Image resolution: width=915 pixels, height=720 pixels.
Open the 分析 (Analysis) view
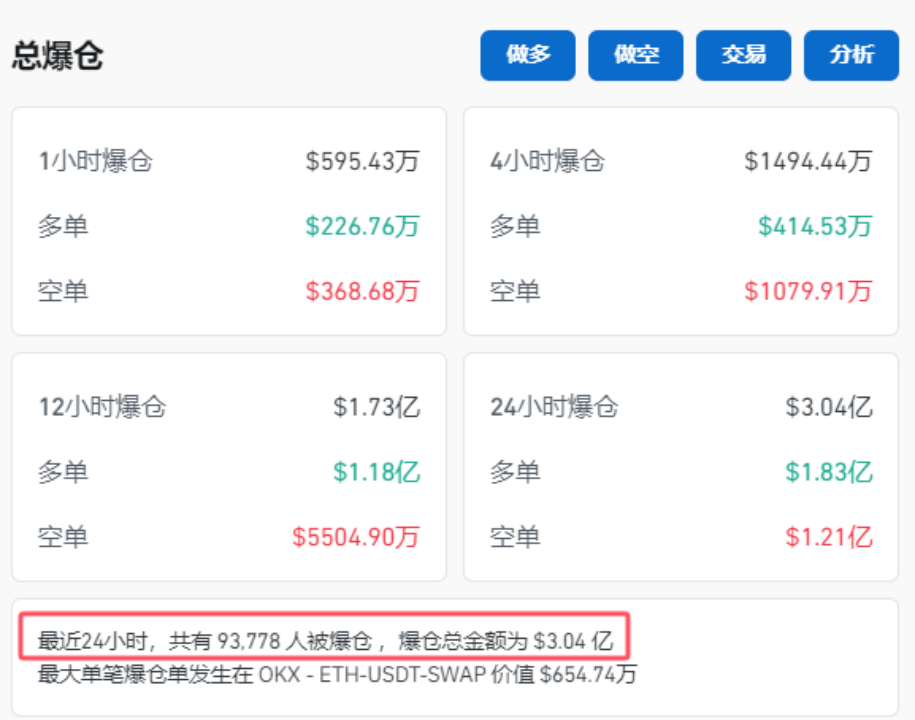[850, 55]
